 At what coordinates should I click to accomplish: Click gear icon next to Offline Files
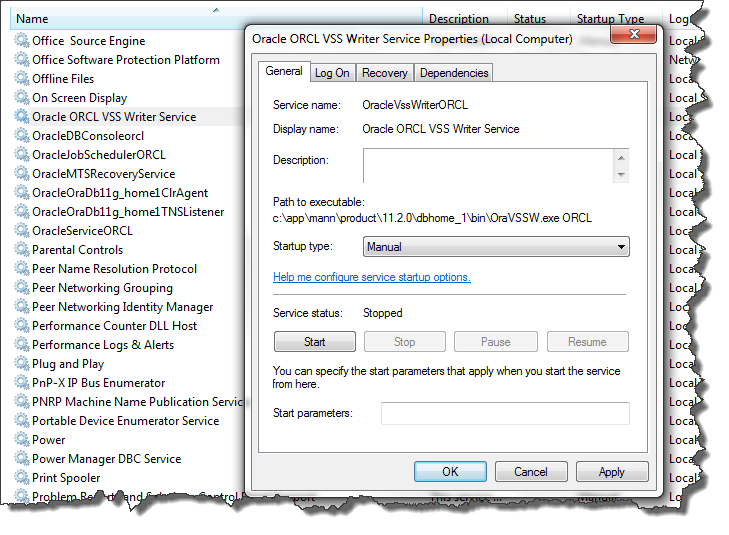coord(22,79)
